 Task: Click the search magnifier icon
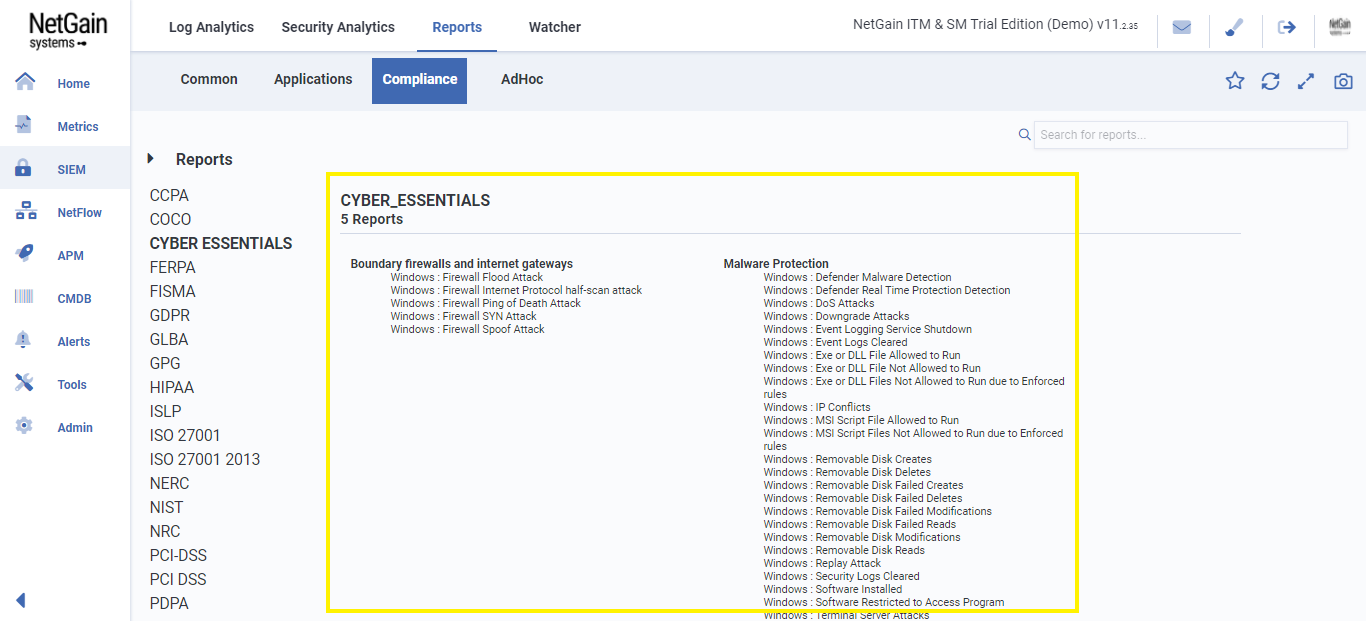pyautogui.click(x=1024, y=134)
